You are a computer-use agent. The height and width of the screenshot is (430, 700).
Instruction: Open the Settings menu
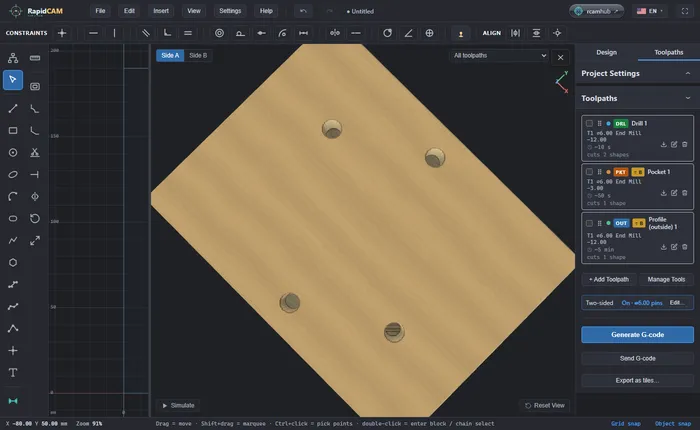click(x=230, y=11)
